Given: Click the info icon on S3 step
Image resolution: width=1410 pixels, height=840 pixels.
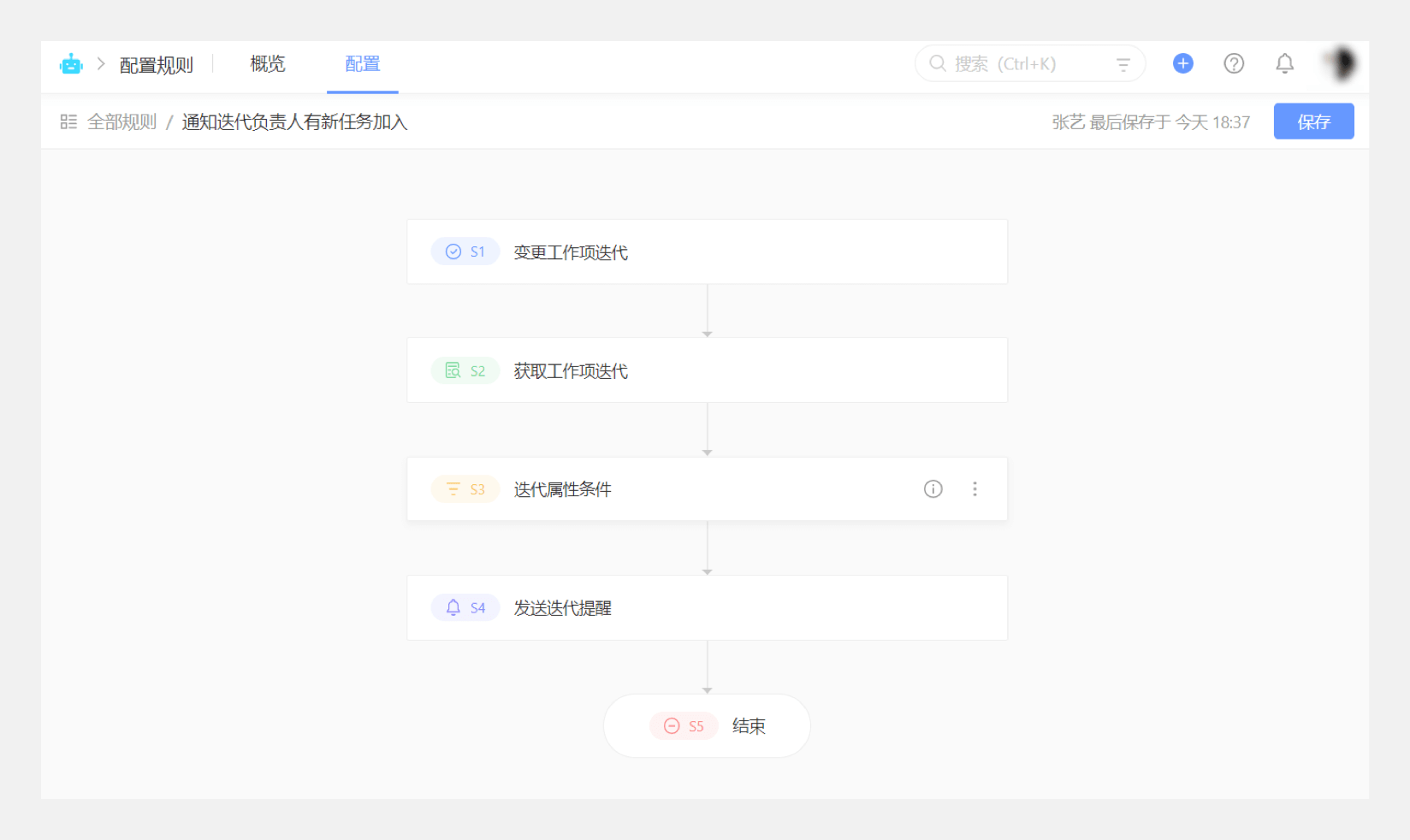Looking at the screenshot, I should click(933, 488).
